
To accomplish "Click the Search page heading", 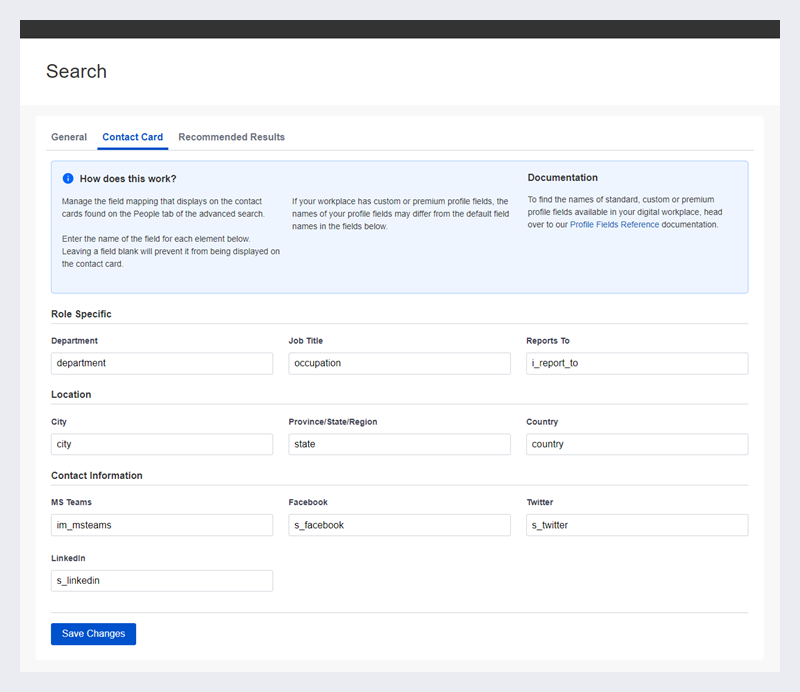I will (77, 71).
